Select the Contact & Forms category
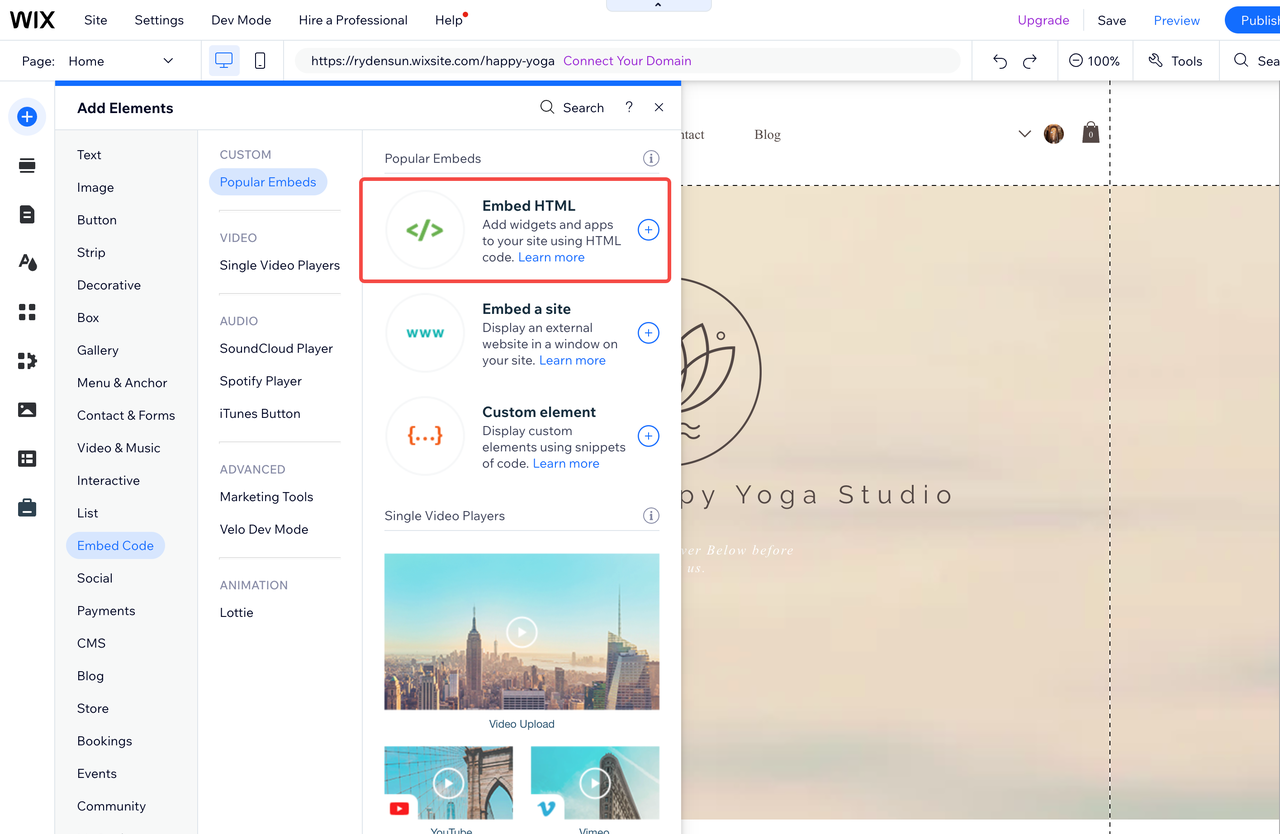1280x834 pixels. click(x=126, y=415)
